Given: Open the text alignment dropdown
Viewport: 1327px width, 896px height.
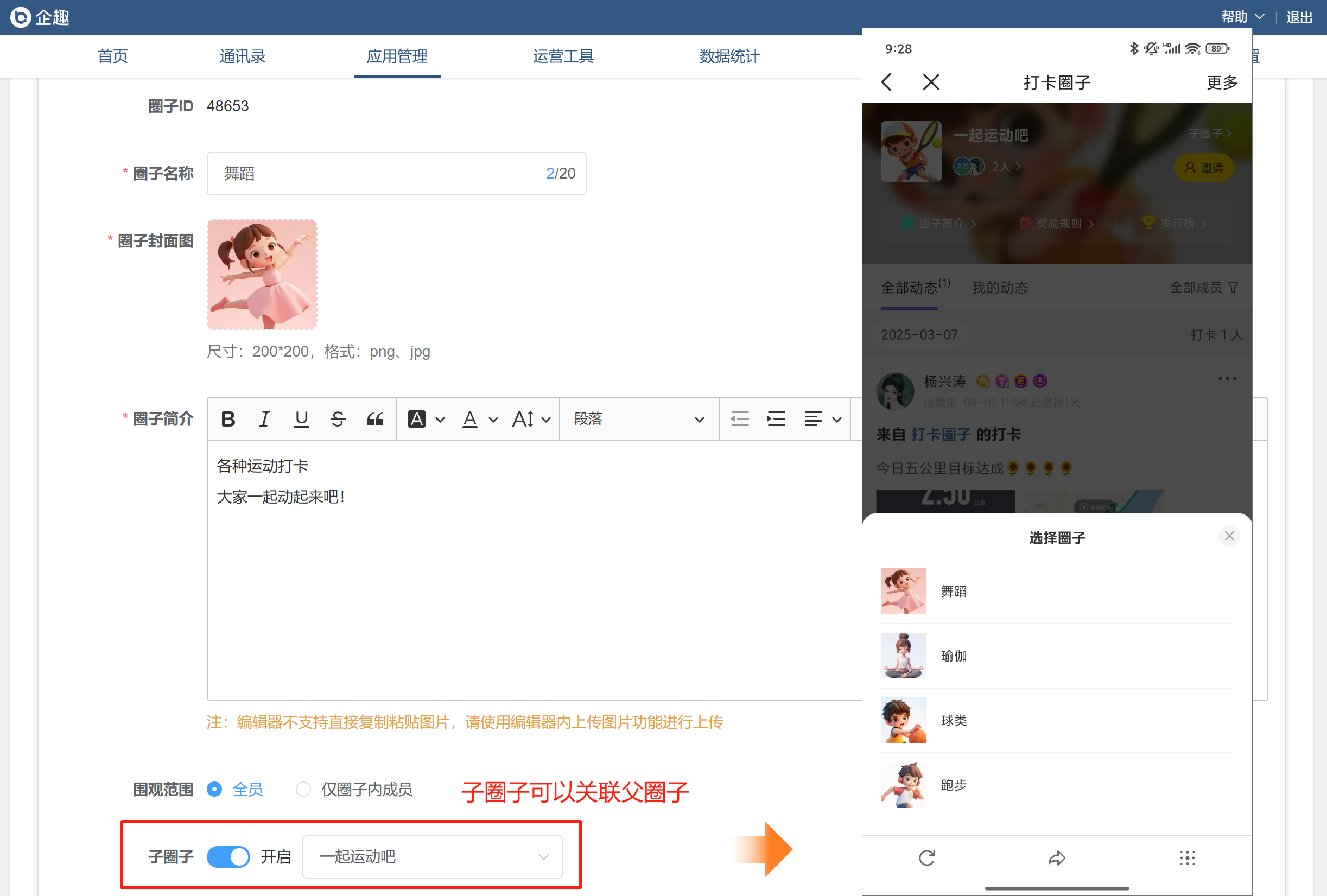Looking at the screenshot, I should pyautogui.click(x=822, y=419).
